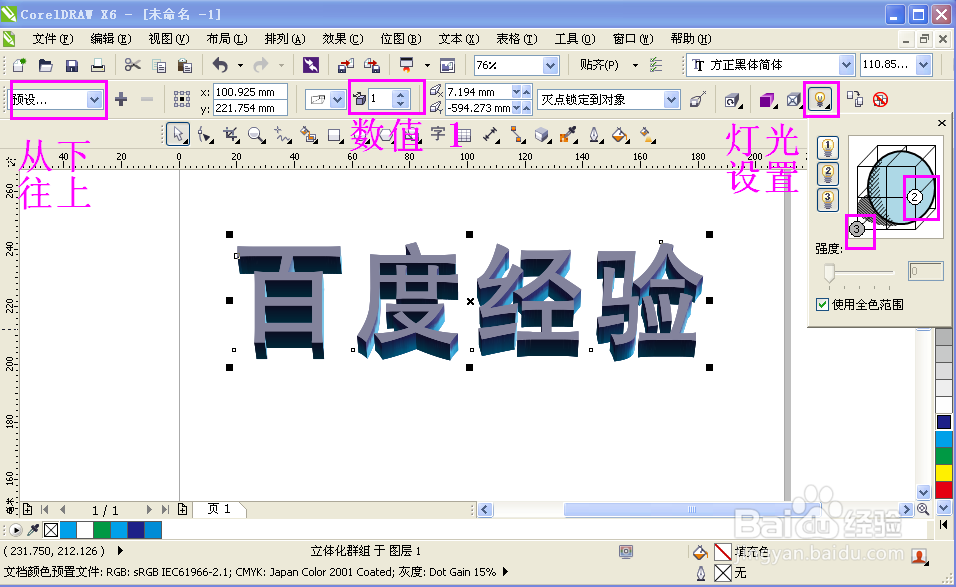The height and width of the screenshot is (587, 956).
Task: Click the save document icon
Action: point(70,64)
